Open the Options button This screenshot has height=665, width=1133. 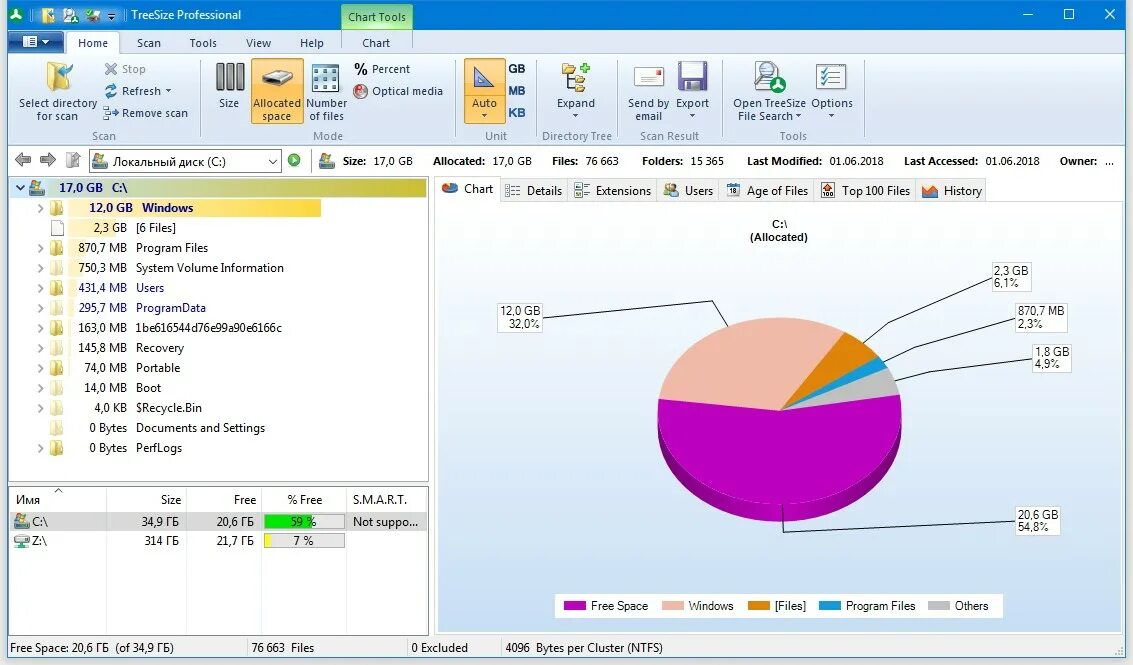point(832,91)
